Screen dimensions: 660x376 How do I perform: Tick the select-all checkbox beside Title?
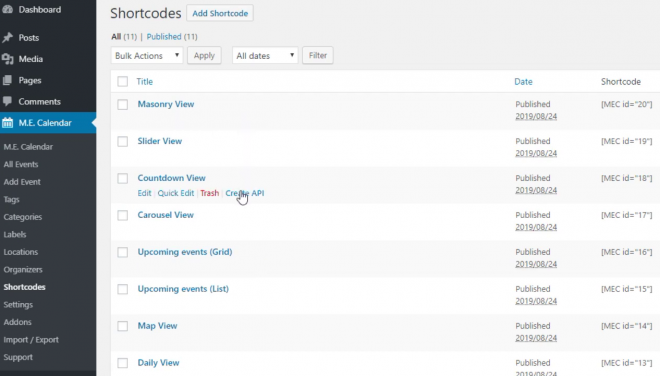coord(122,82)
